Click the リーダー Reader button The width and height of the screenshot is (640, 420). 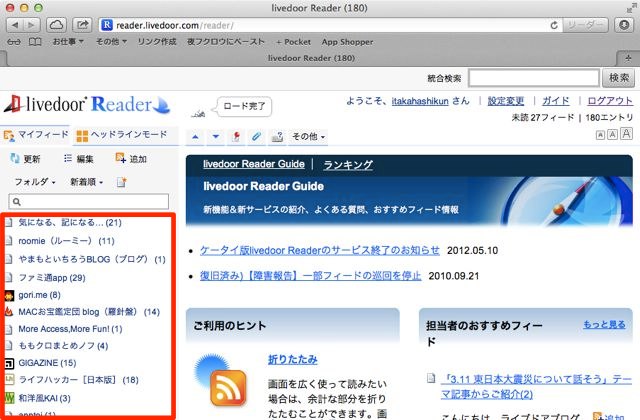pos(585,25)
